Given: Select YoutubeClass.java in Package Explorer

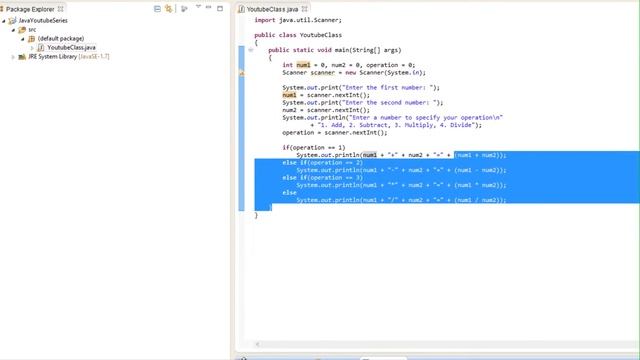Looking at the screenshot, I should pos(71,48).
